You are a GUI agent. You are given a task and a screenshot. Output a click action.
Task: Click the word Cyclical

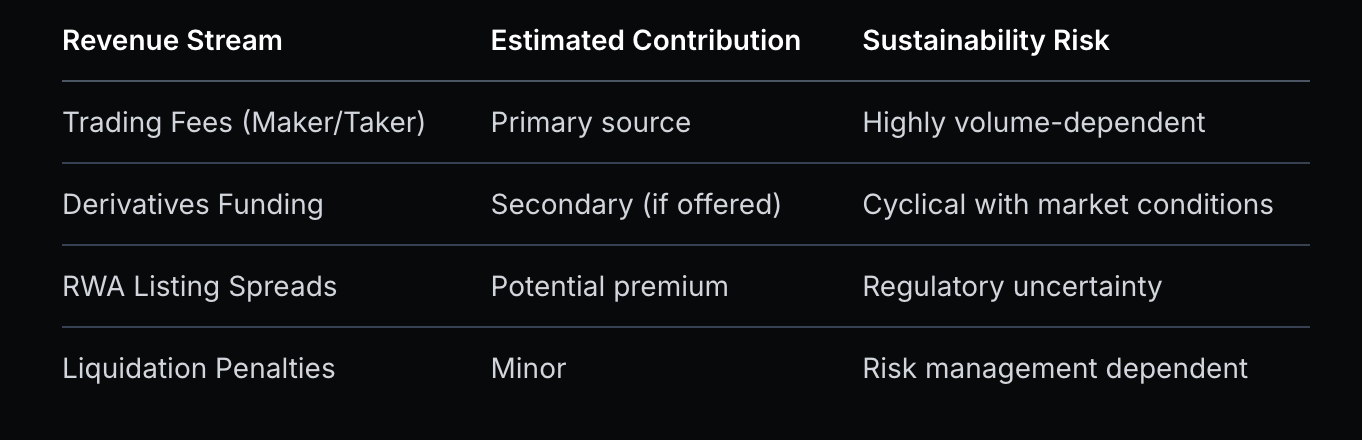[906, 204]
